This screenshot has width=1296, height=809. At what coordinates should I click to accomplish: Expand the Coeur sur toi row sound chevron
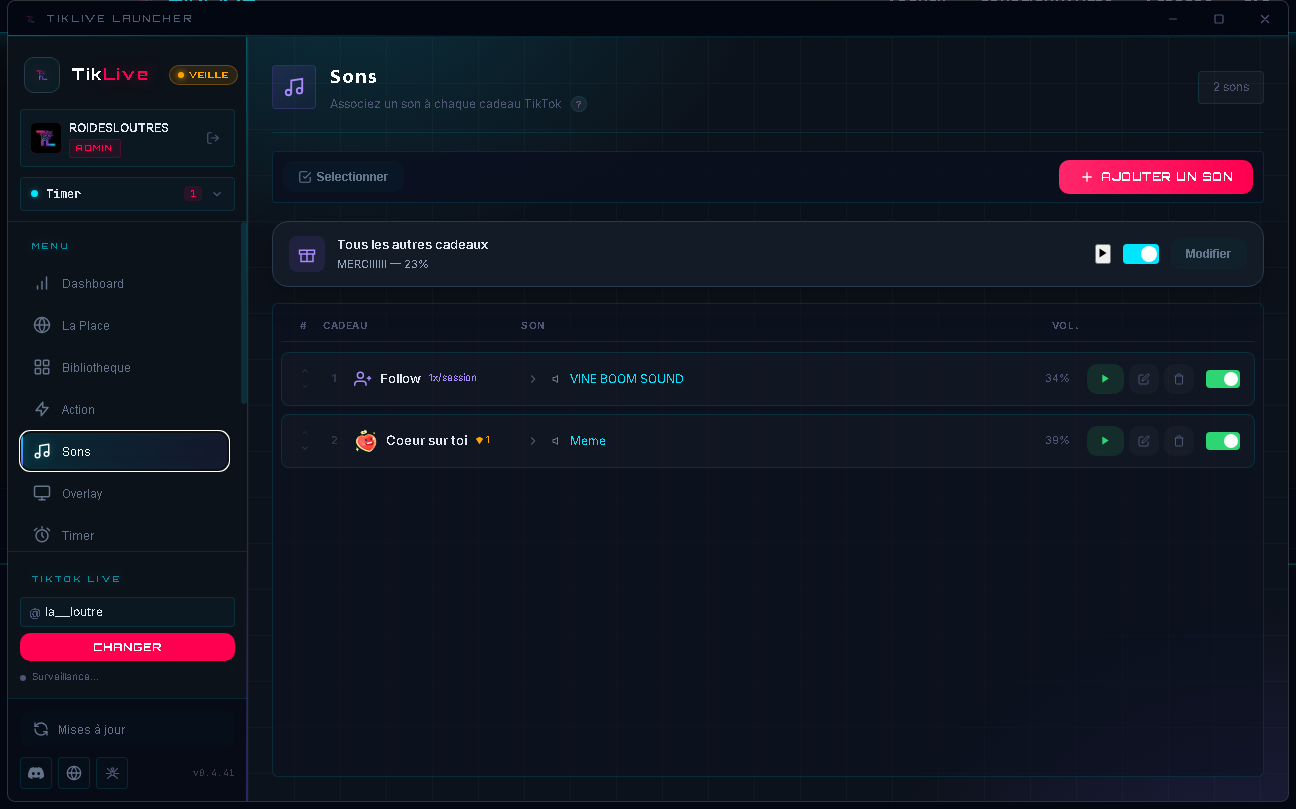tap(533, 441)
